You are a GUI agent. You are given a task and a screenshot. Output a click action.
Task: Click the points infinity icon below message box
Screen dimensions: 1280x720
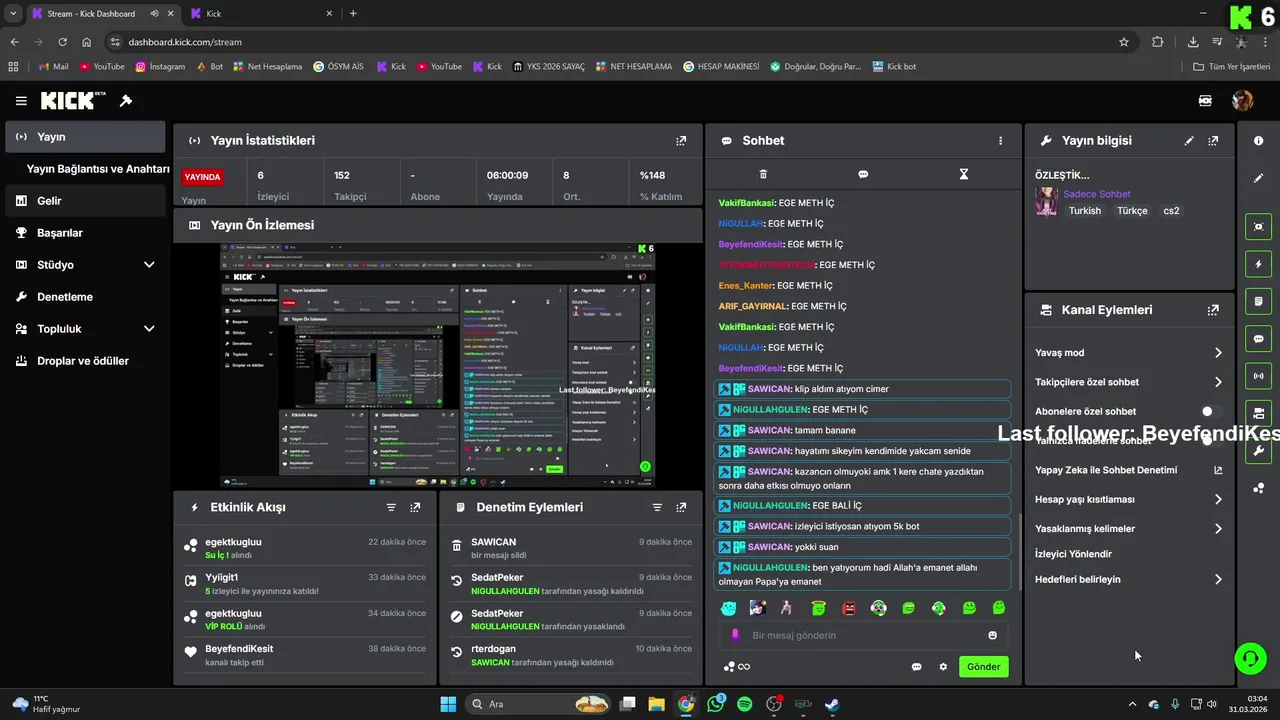pos(737,667)
